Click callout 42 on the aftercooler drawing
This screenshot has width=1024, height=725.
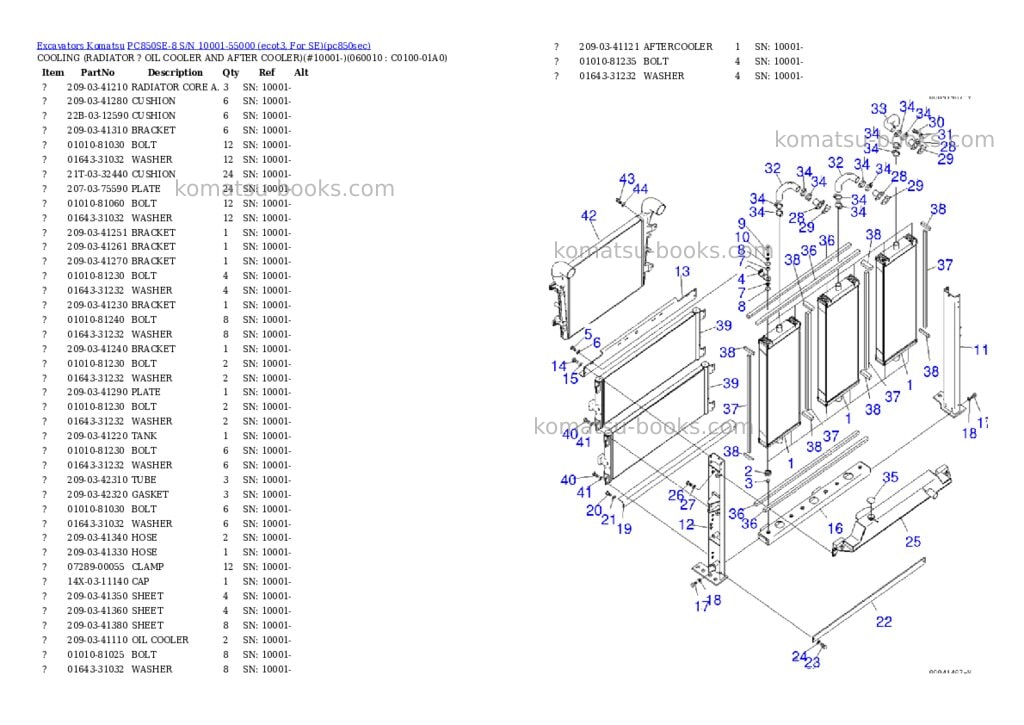tap(589, 216)
